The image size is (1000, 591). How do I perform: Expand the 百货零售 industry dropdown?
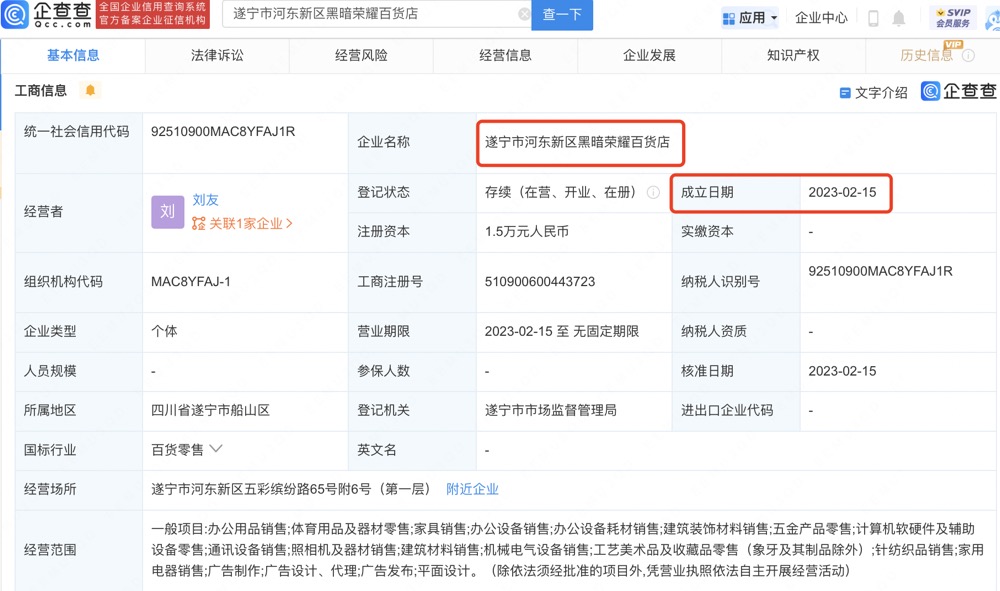click(217, 450)
